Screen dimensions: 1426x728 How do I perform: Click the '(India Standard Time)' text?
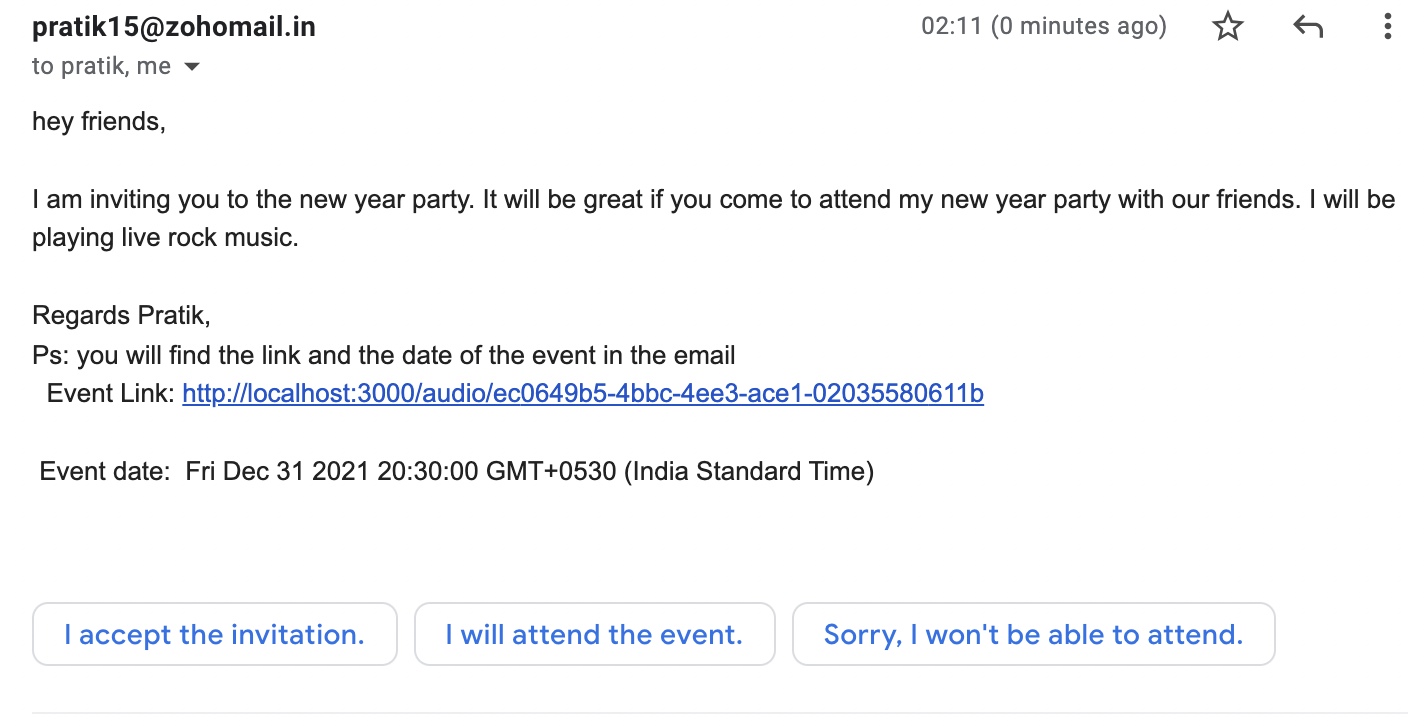pyautogui.click(x=749, y=471)
